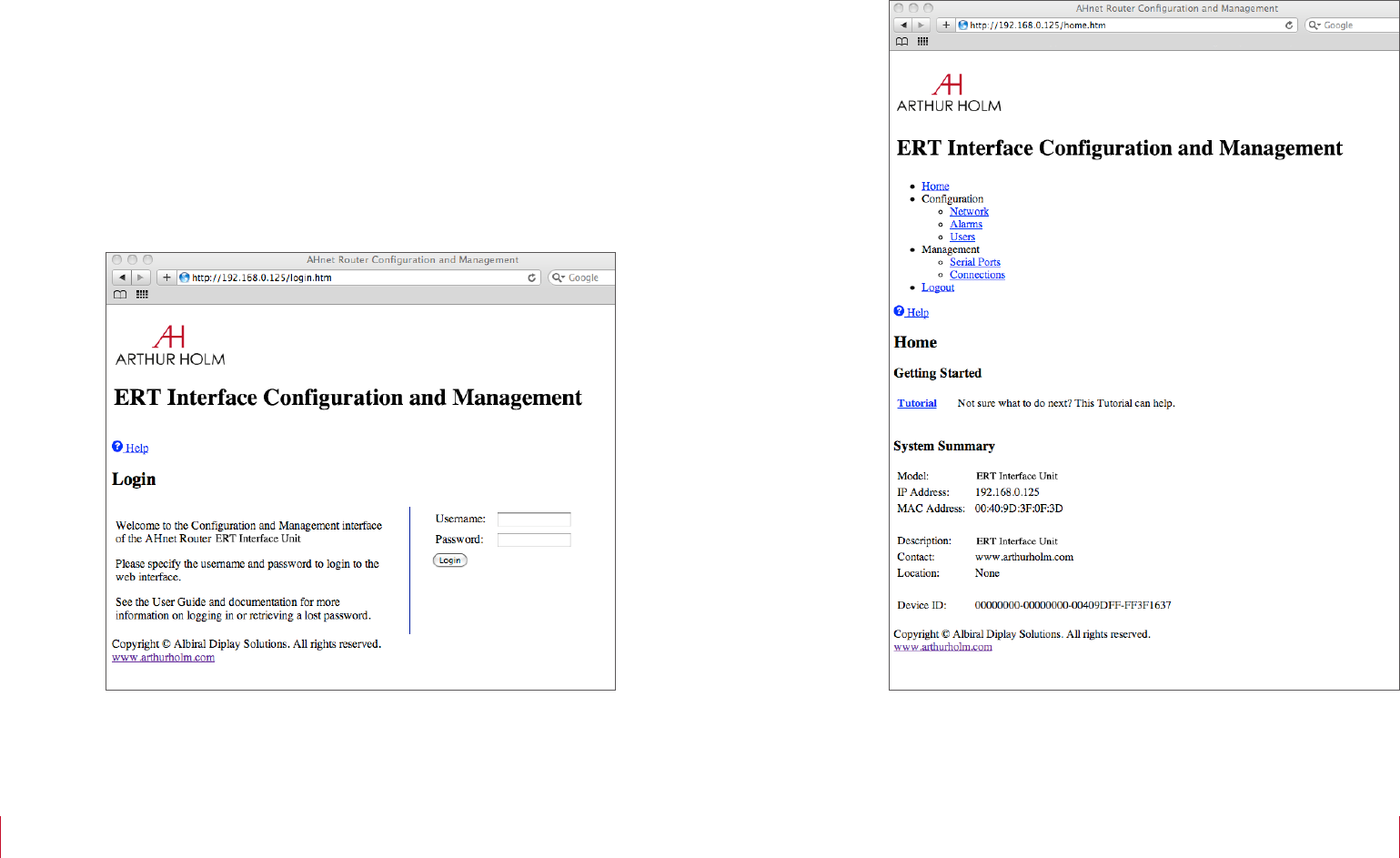
Task: Open the Alarms configuration link
Action: [x=966, y=225]
